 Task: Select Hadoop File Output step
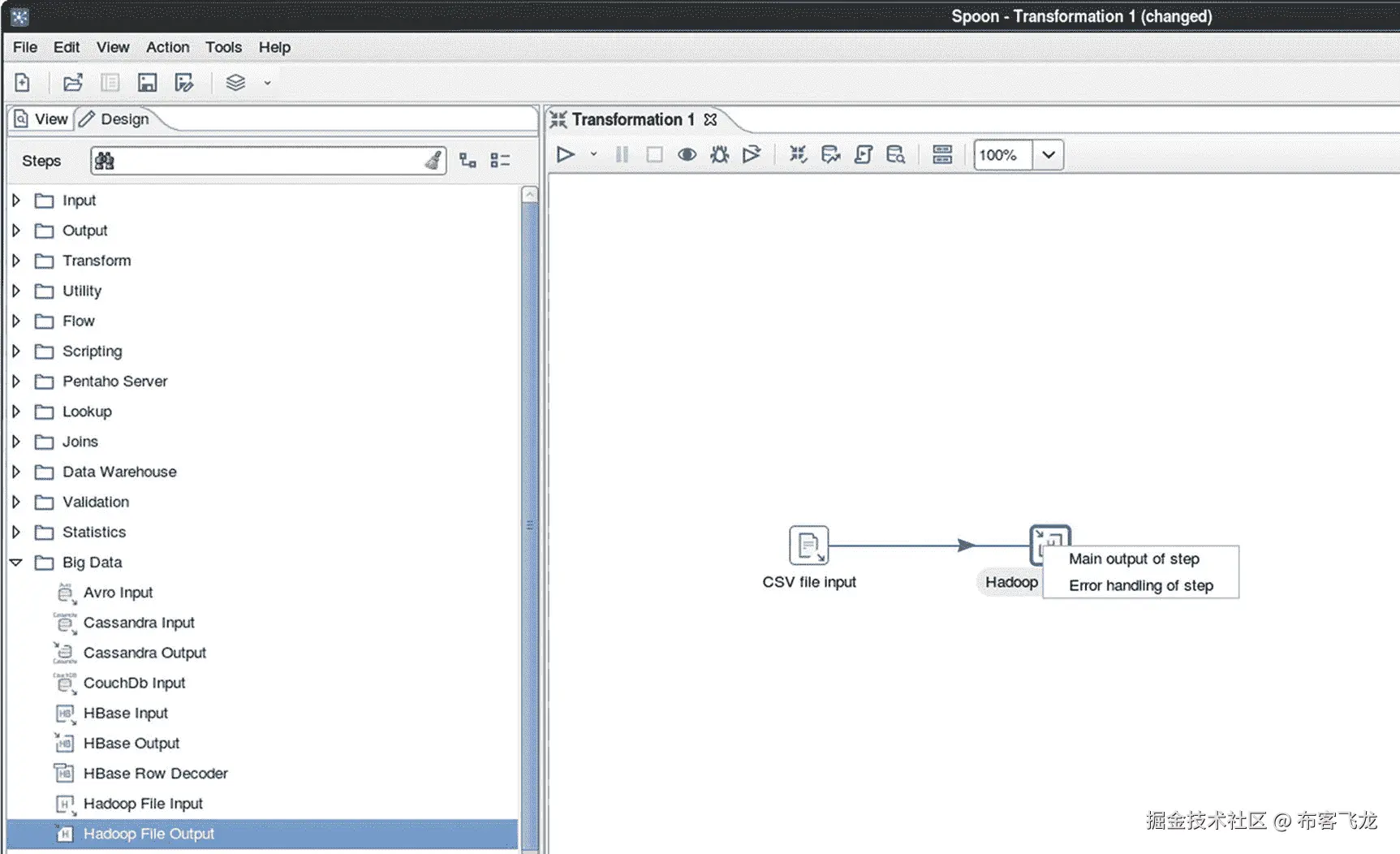click(149, 834)
